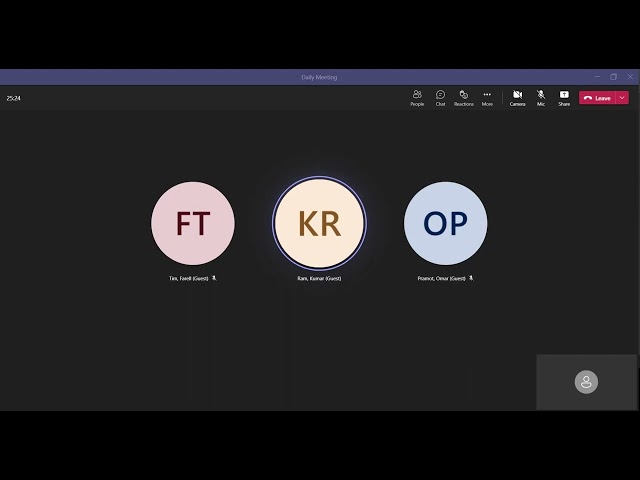
Task: Select the KR participant avatar
Action: (319, 223)
